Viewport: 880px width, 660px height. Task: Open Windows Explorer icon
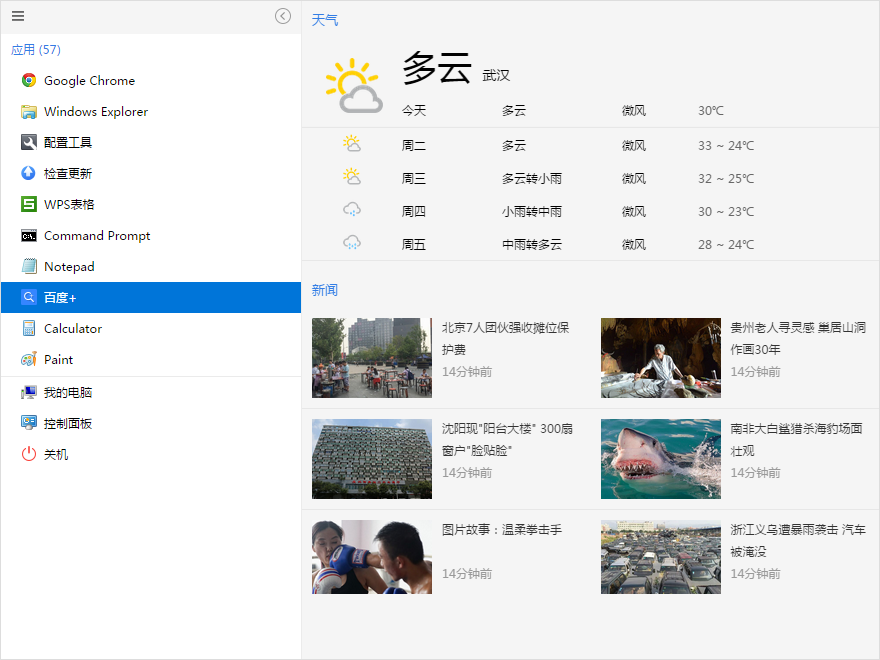tap(29, 112)
